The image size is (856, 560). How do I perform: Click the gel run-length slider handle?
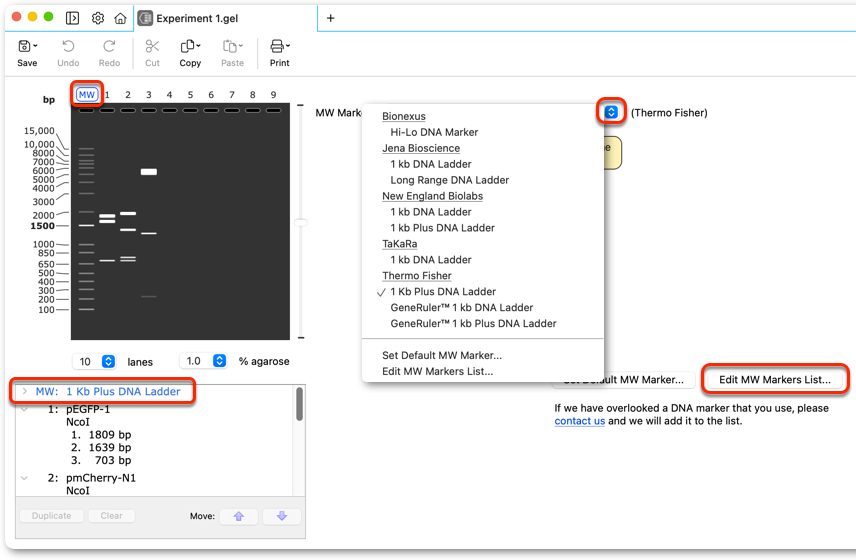[x=300, y=223]
